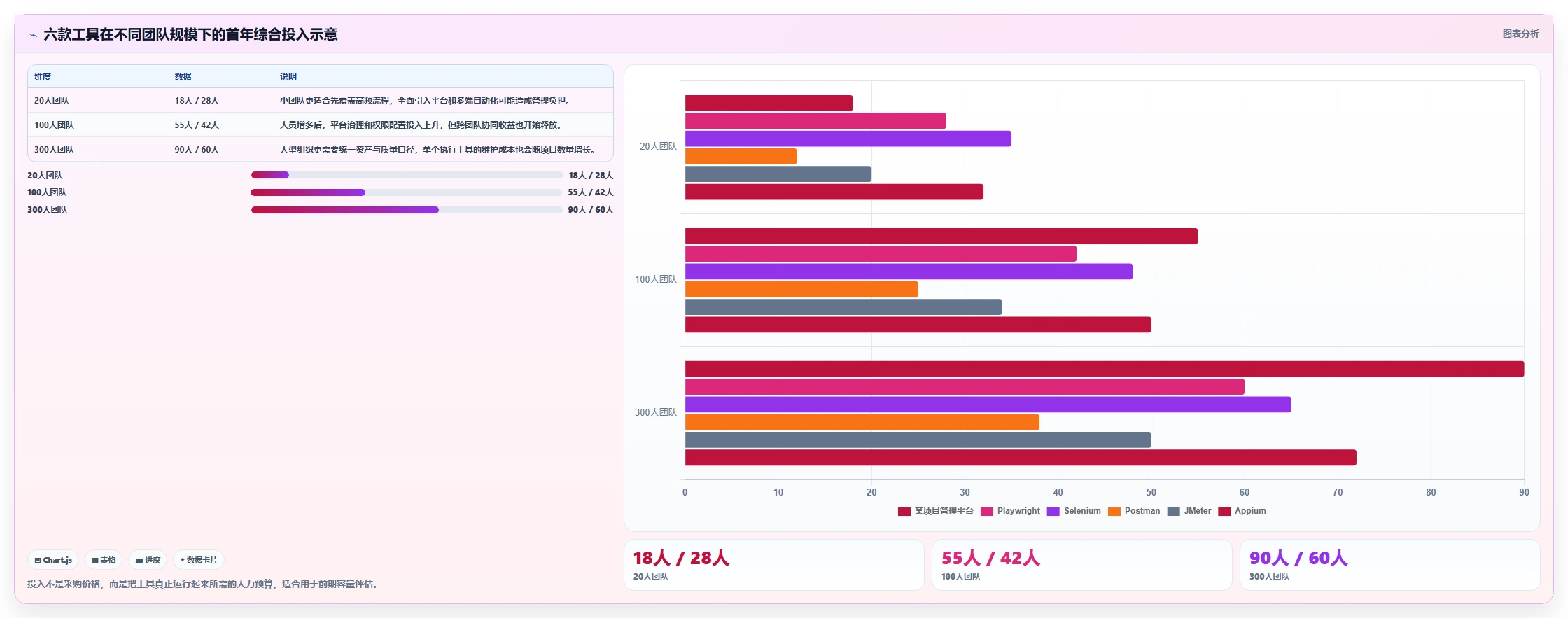Select the Chart.js tag chip
Screen dimensions: 1568x618
[53, 560]
